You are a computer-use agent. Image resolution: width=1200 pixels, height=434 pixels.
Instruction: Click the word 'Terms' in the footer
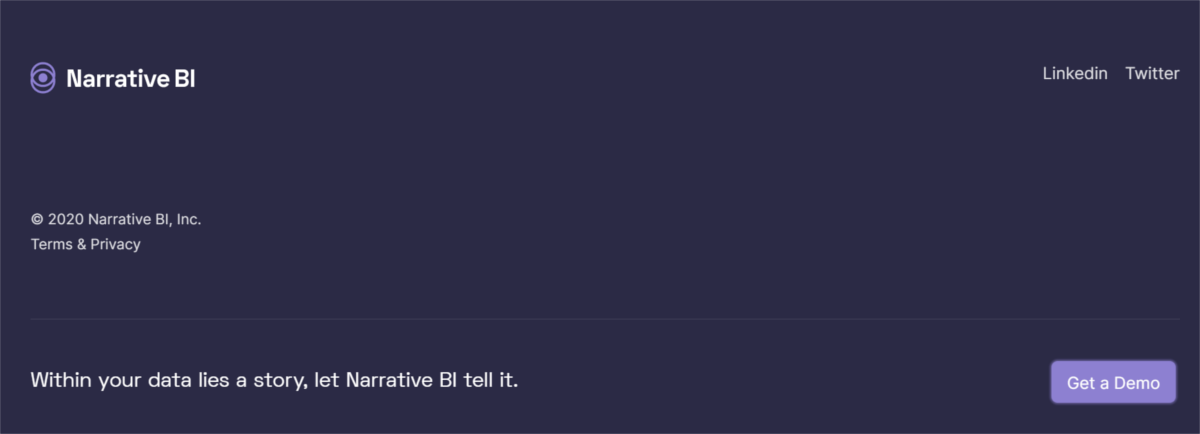pos(51,244)
